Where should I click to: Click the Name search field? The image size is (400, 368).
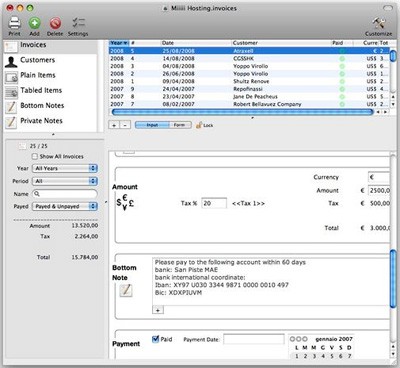point(65,194)
